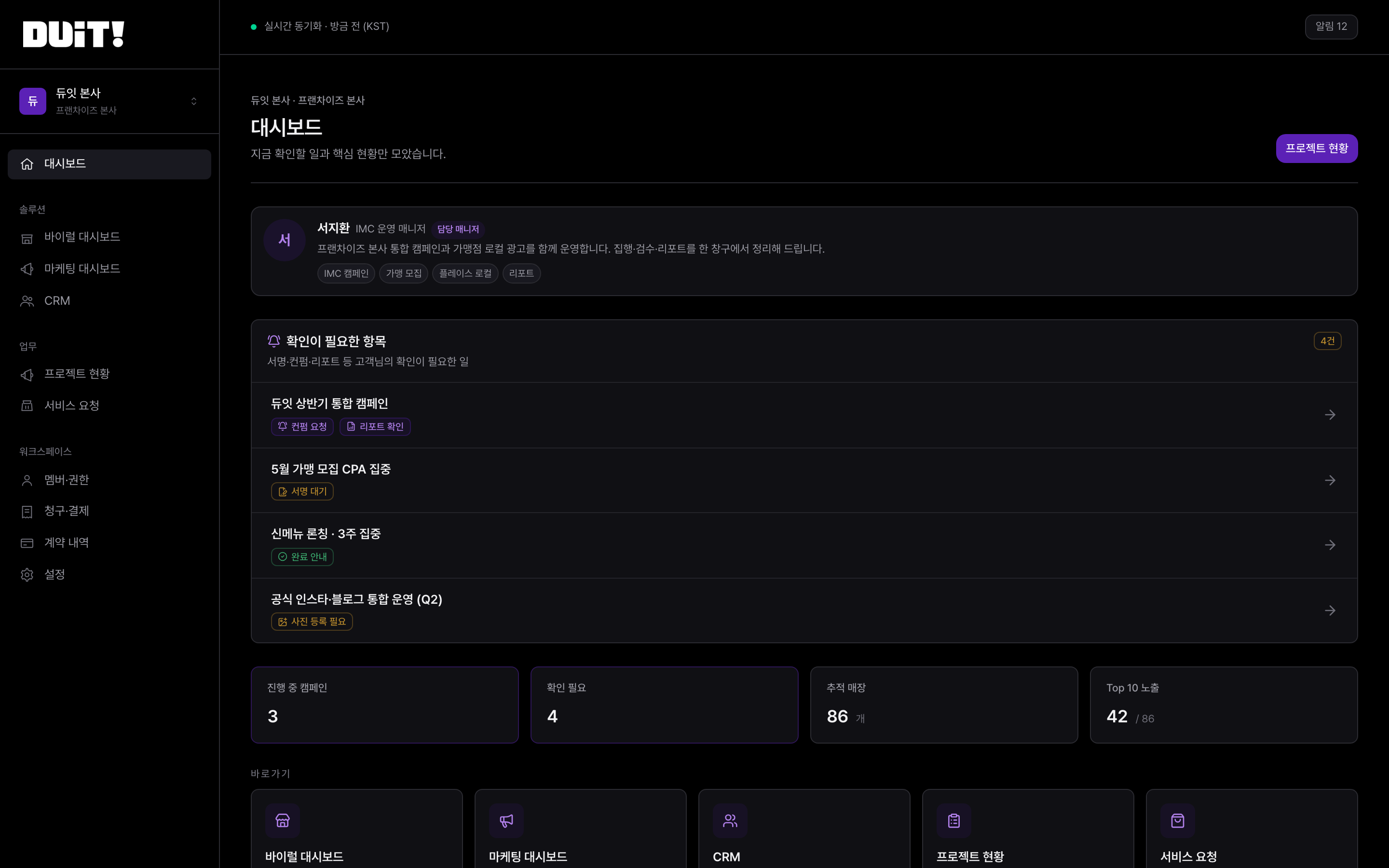Click the 서비스 요청 shortcut card icon
Viewport: 1389px width, 868px height.
(1178, 821)
